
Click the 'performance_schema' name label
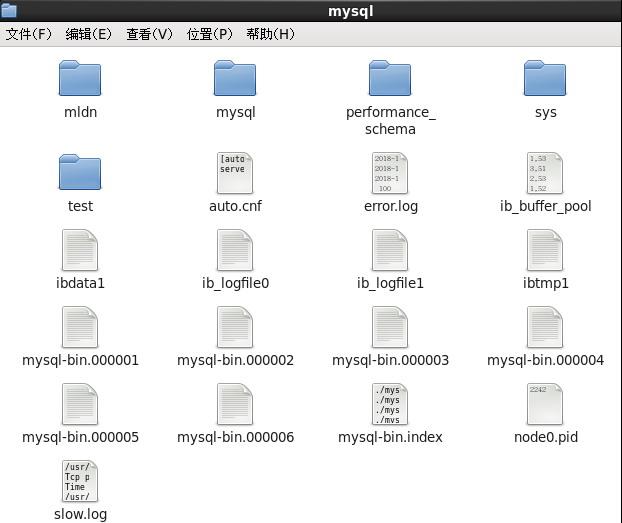(x=391, y=121)
